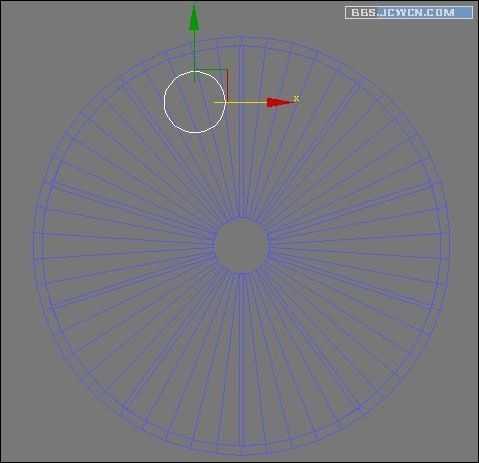
Task: Click the green Y-axis arrow of the move gizmo
Action: point(194,18)
